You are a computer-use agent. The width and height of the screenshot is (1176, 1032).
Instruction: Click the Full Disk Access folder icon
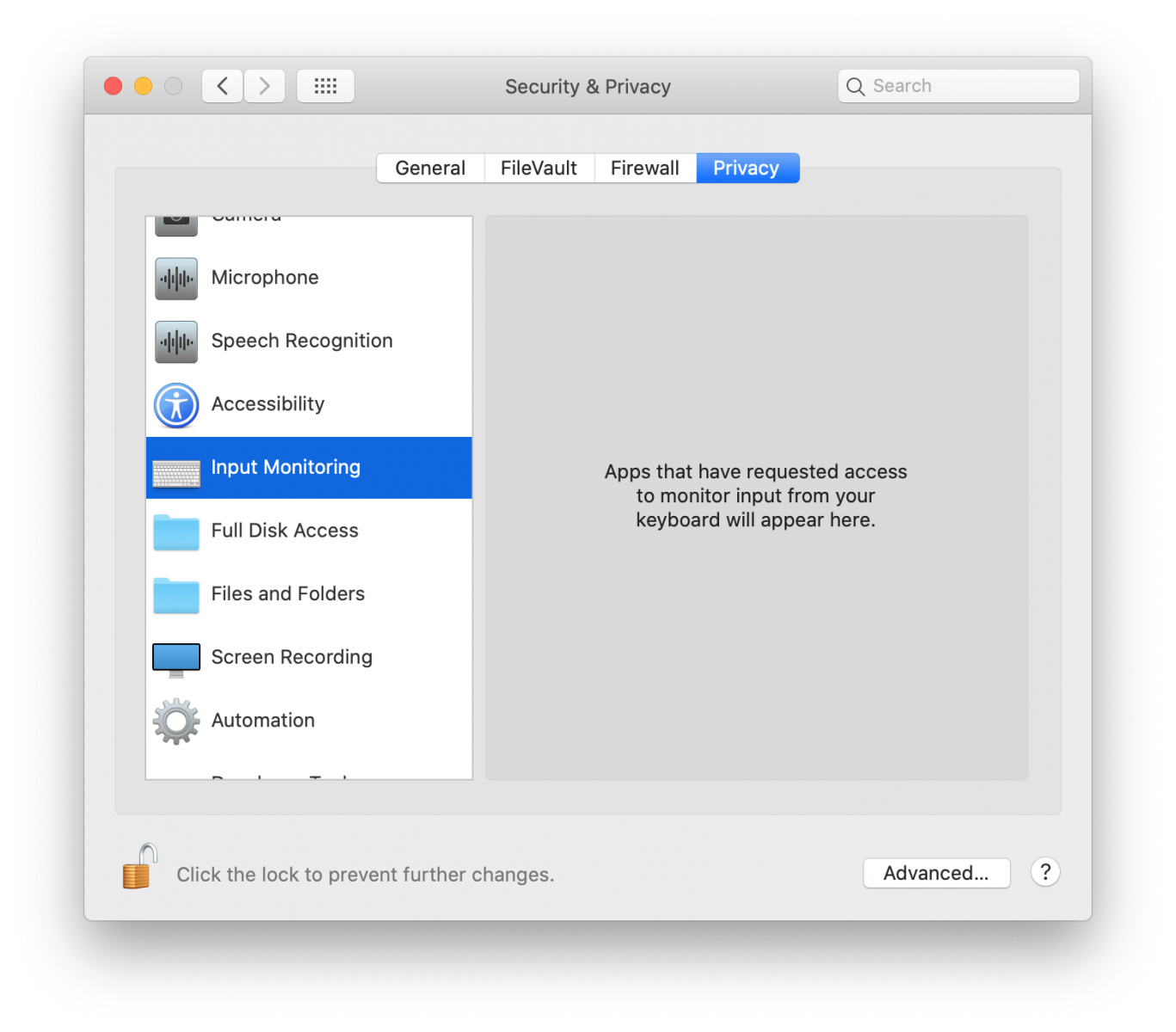click(x=176, y=532)
